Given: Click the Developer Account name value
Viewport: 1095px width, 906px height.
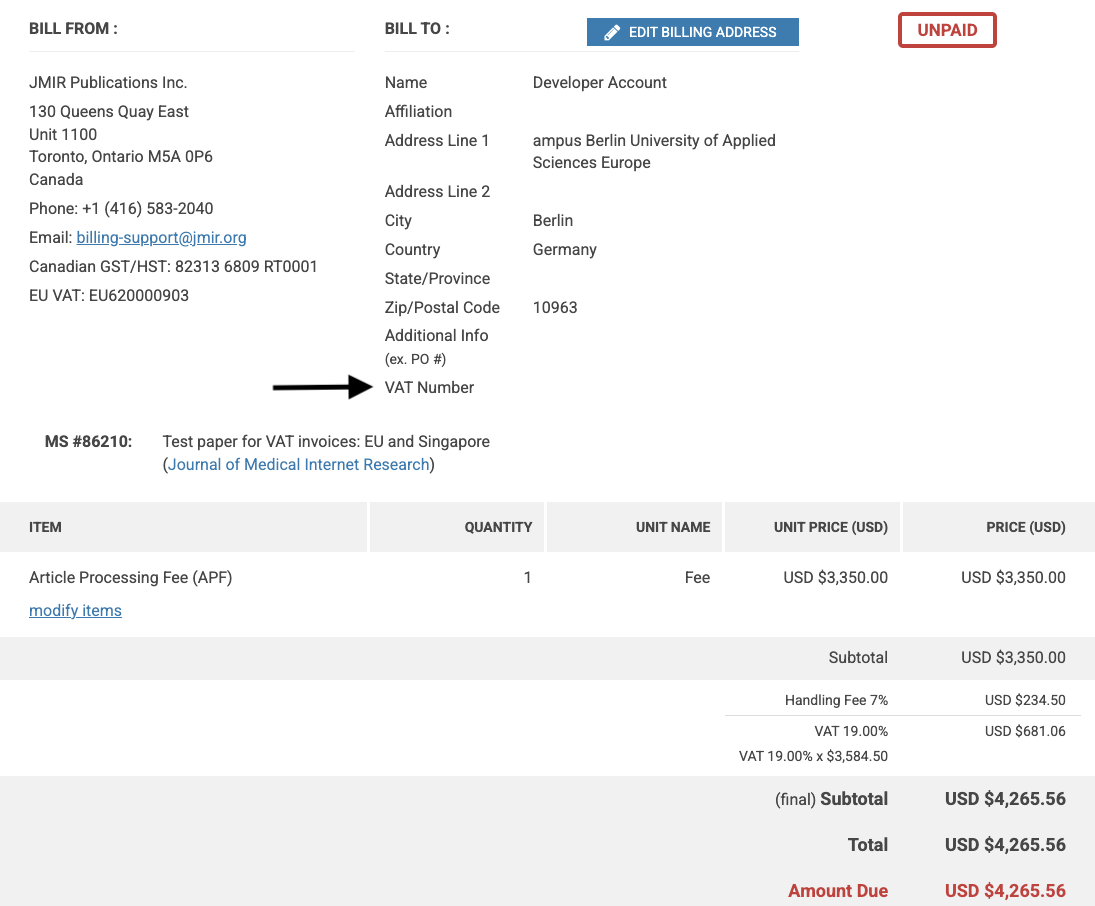Looking at the screenshot, I should point(599,83).
